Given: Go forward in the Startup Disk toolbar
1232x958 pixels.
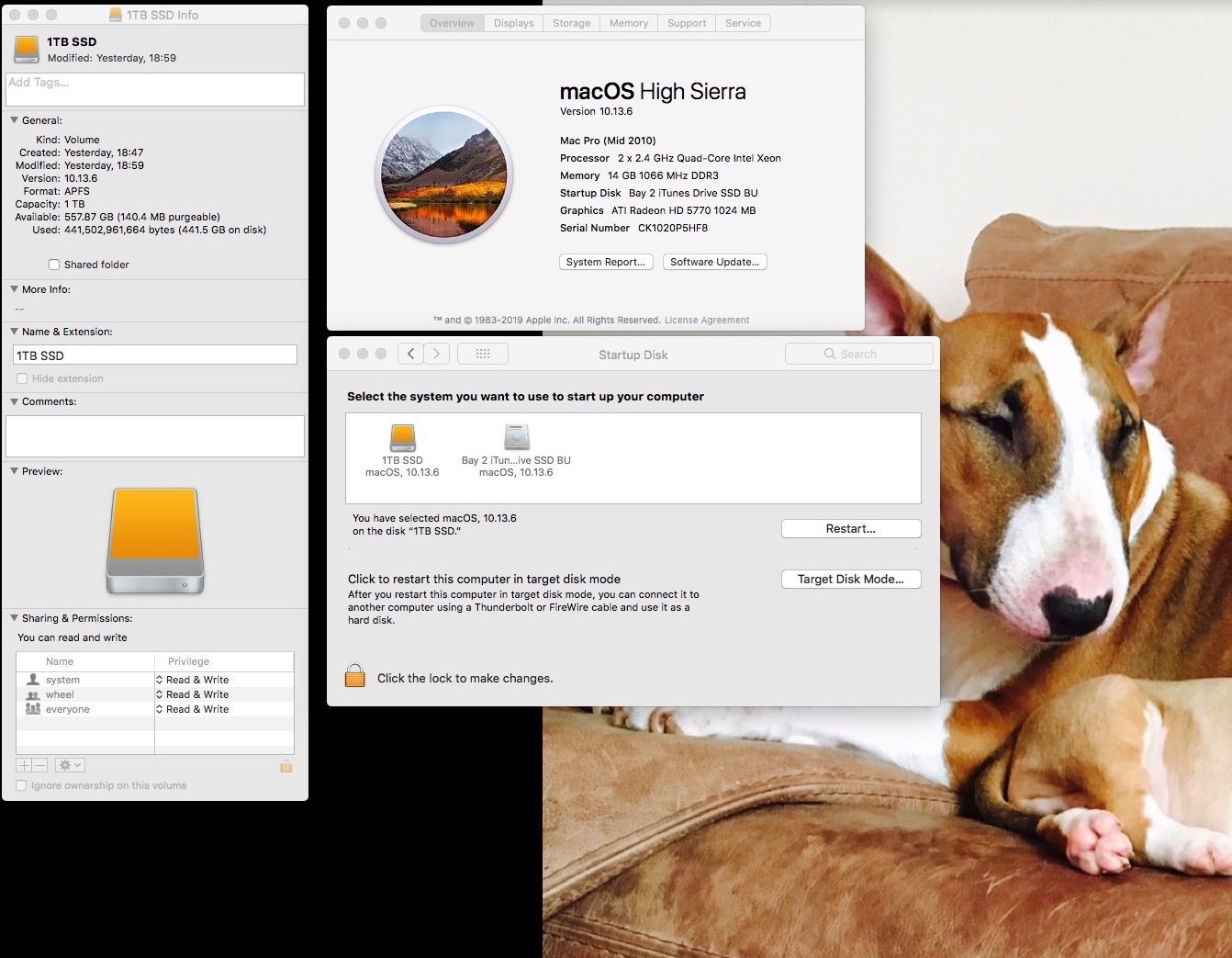Looking at the screenshot, I should pyautogui.click(x=437, y=354).
